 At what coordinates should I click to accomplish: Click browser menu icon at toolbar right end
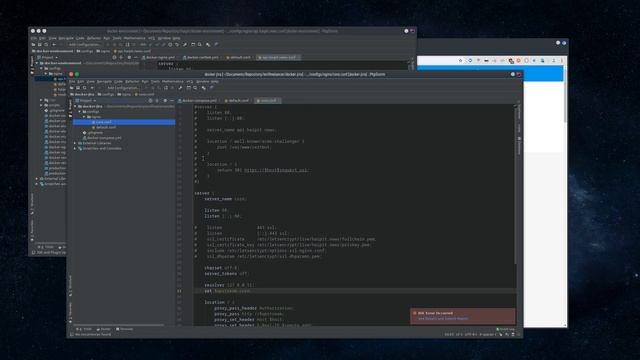(x=562, y=60)
